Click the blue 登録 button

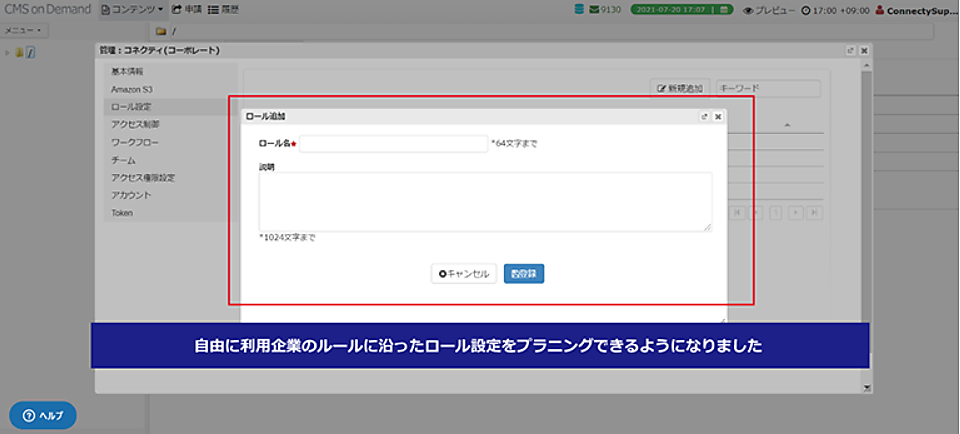click(524, 273)
